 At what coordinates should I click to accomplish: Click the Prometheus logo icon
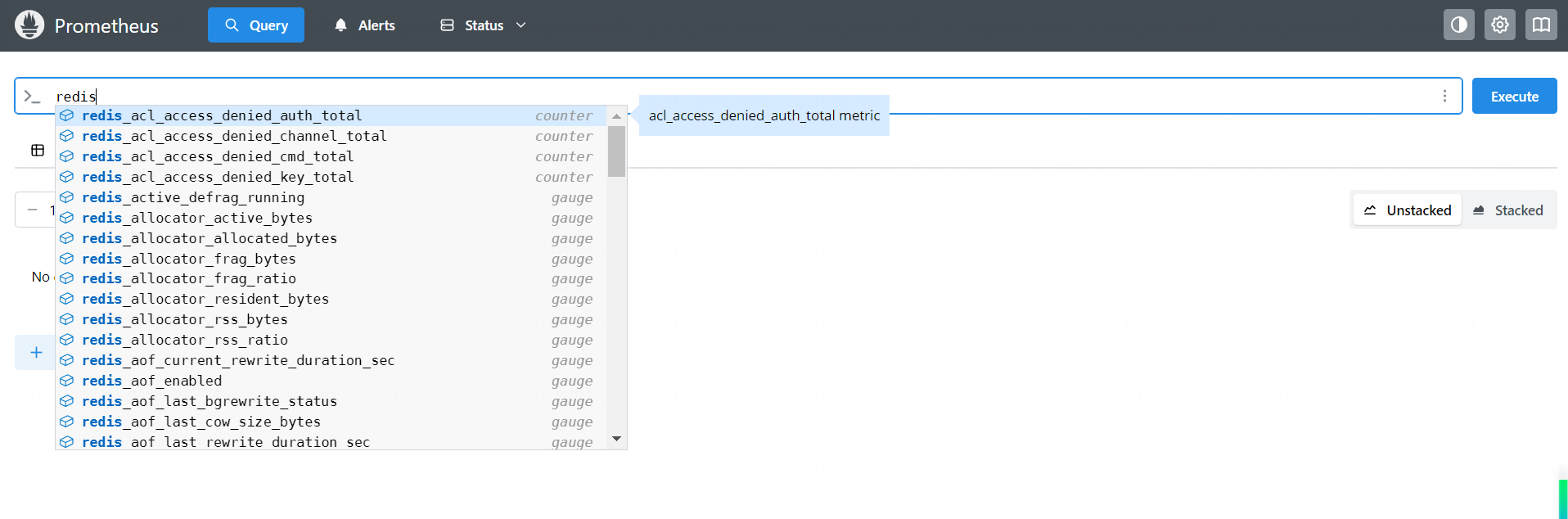[29, 25]
